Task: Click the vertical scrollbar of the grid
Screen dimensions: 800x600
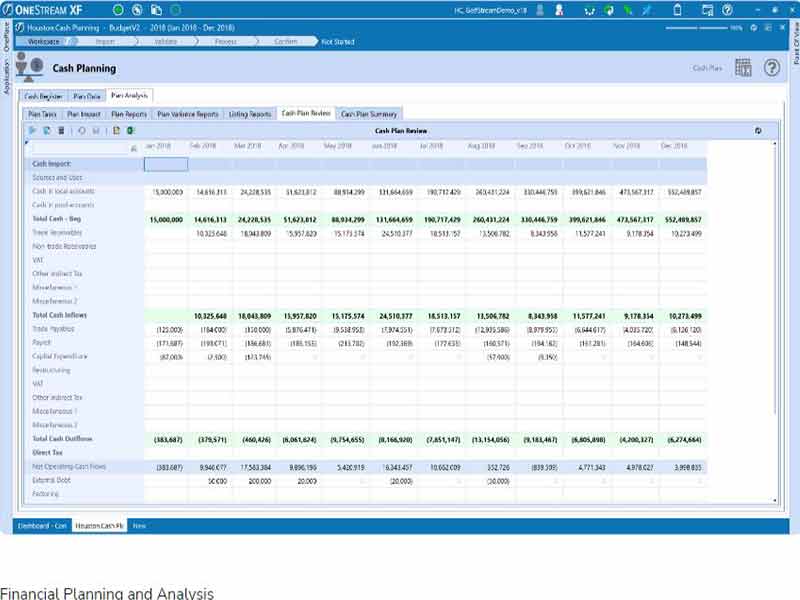Action: click(775, 300)
